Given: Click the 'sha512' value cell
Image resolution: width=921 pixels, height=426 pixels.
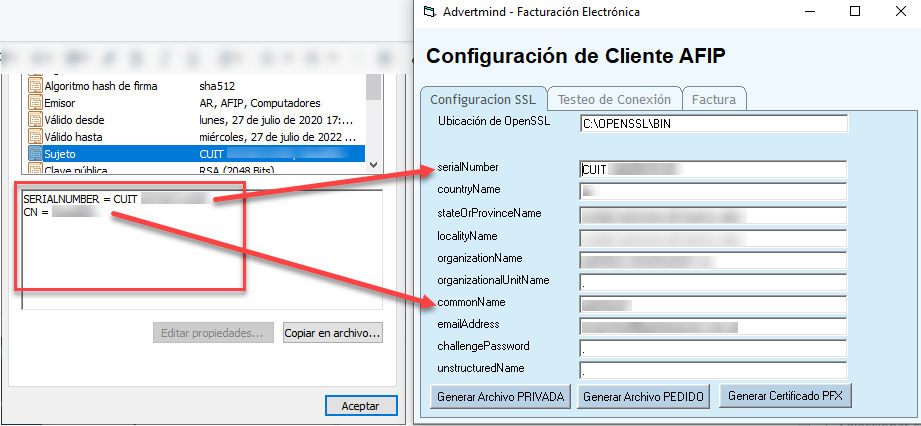Looking at the screenshot, I should 217,86.
